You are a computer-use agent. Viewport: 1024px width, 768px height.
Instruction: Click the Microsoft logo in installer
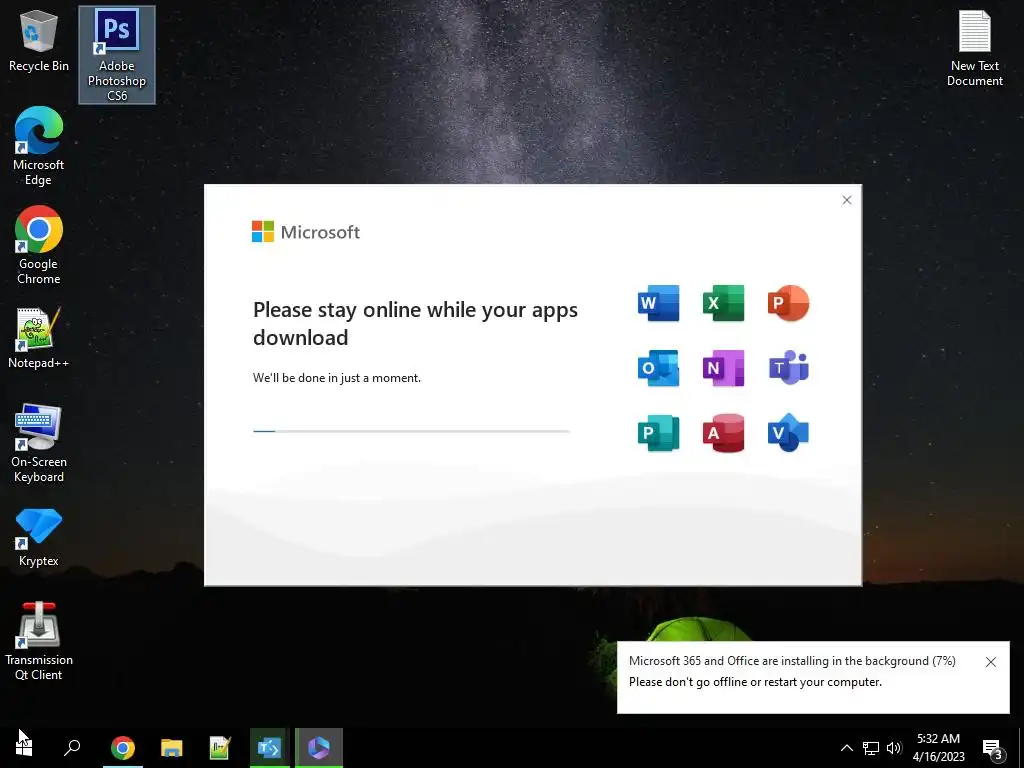(x=306, y=232)
